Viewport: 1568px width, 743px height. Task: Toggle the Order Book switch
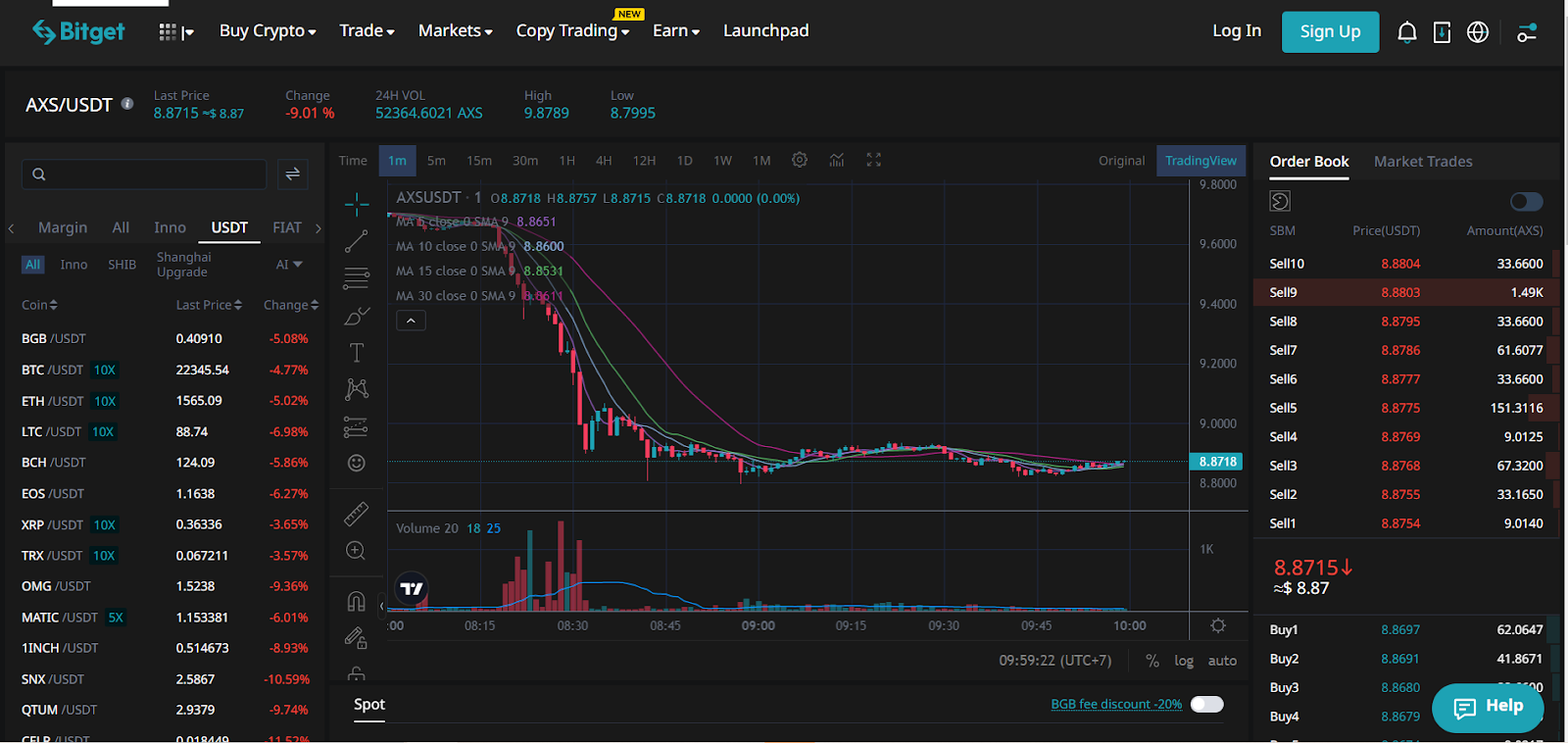coord(1526,201)
